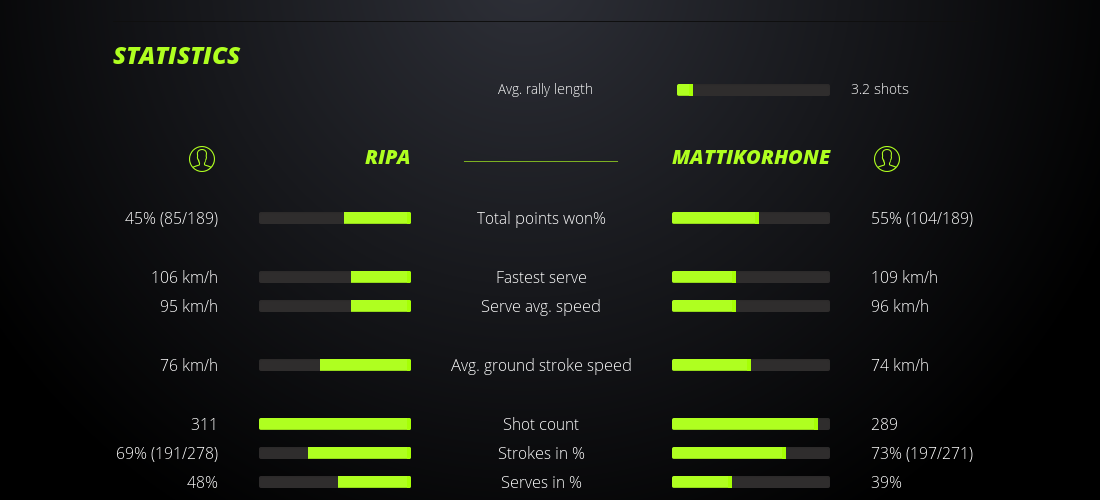Click the Statistics heading

point(177,56)
